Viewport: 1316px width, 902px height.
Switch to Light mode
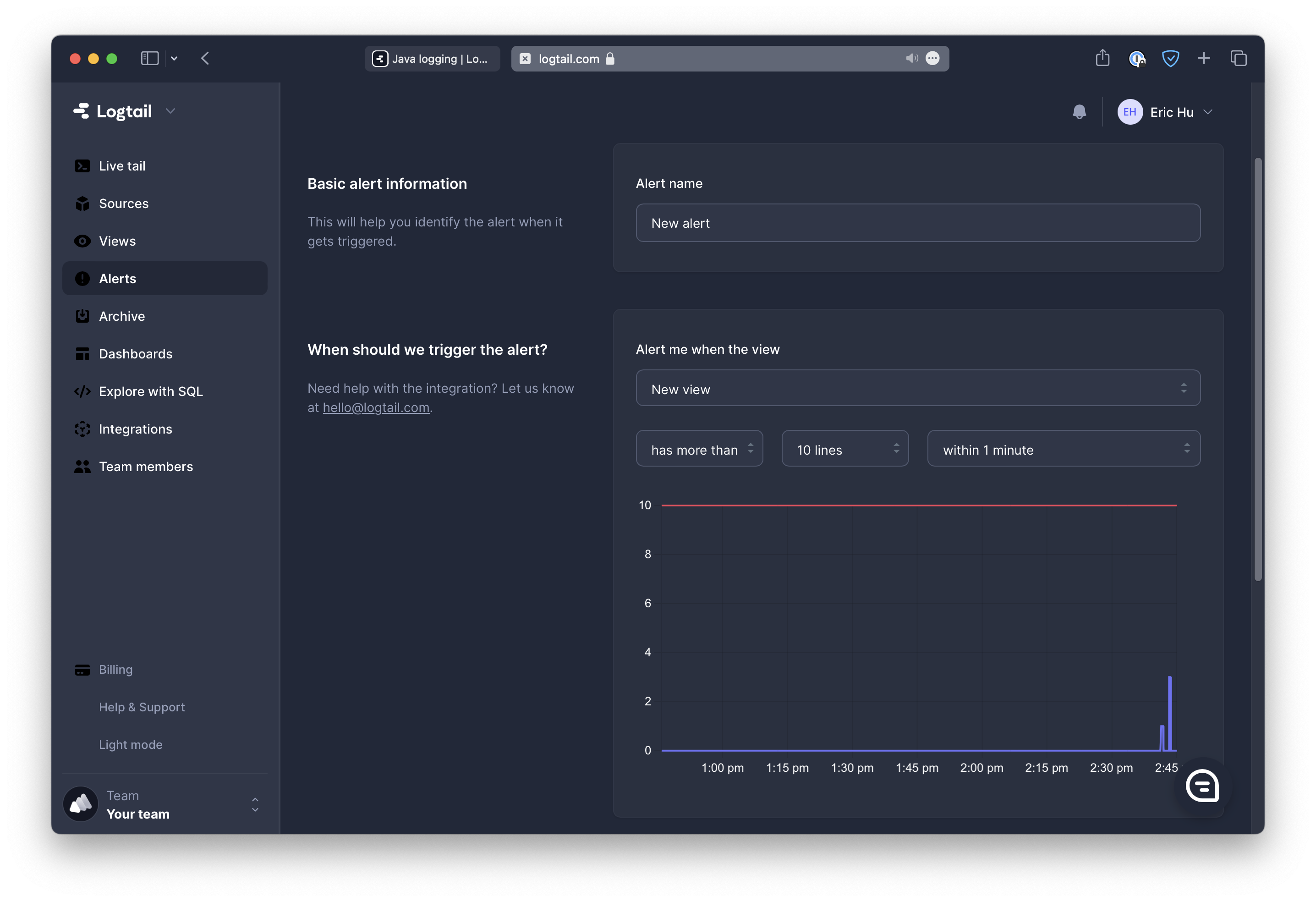click(130, 744)
